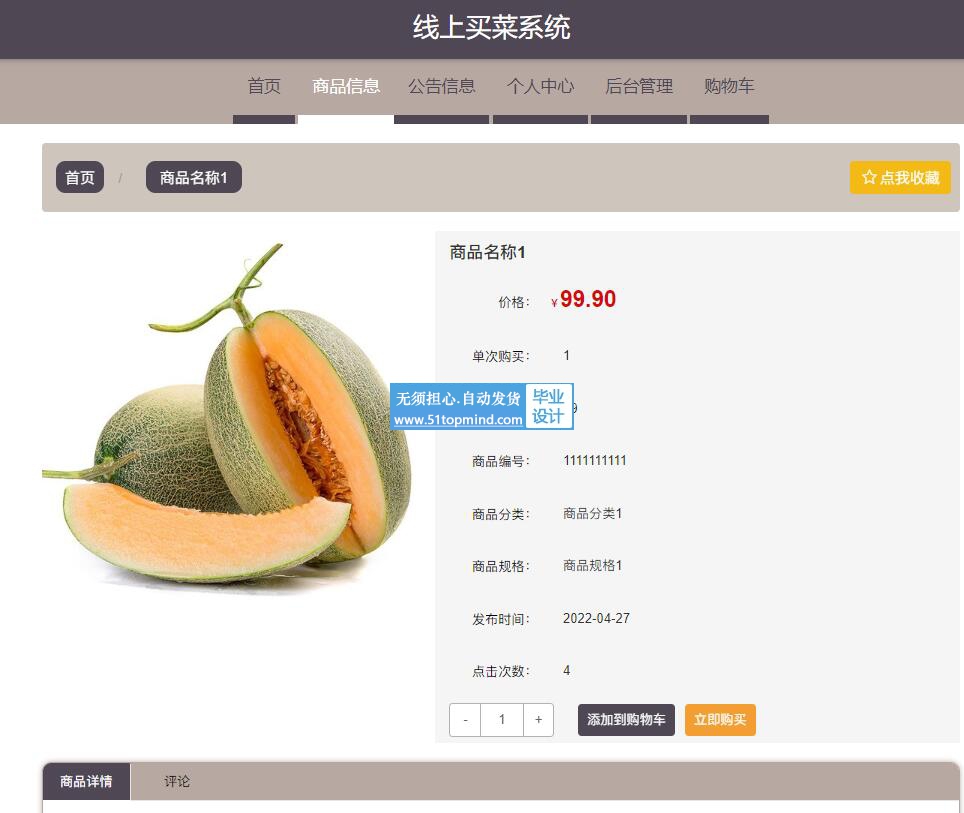
Task: Click the 51topmind.com watermark link
Action: point(458,420)
